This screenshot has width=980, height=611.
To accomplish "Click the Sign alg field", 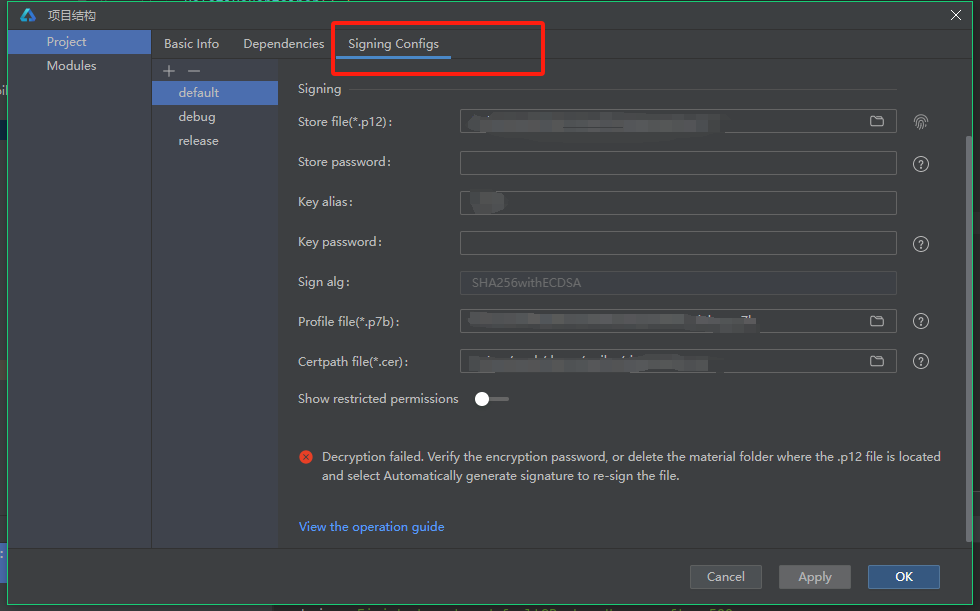I will pos(678,283).
